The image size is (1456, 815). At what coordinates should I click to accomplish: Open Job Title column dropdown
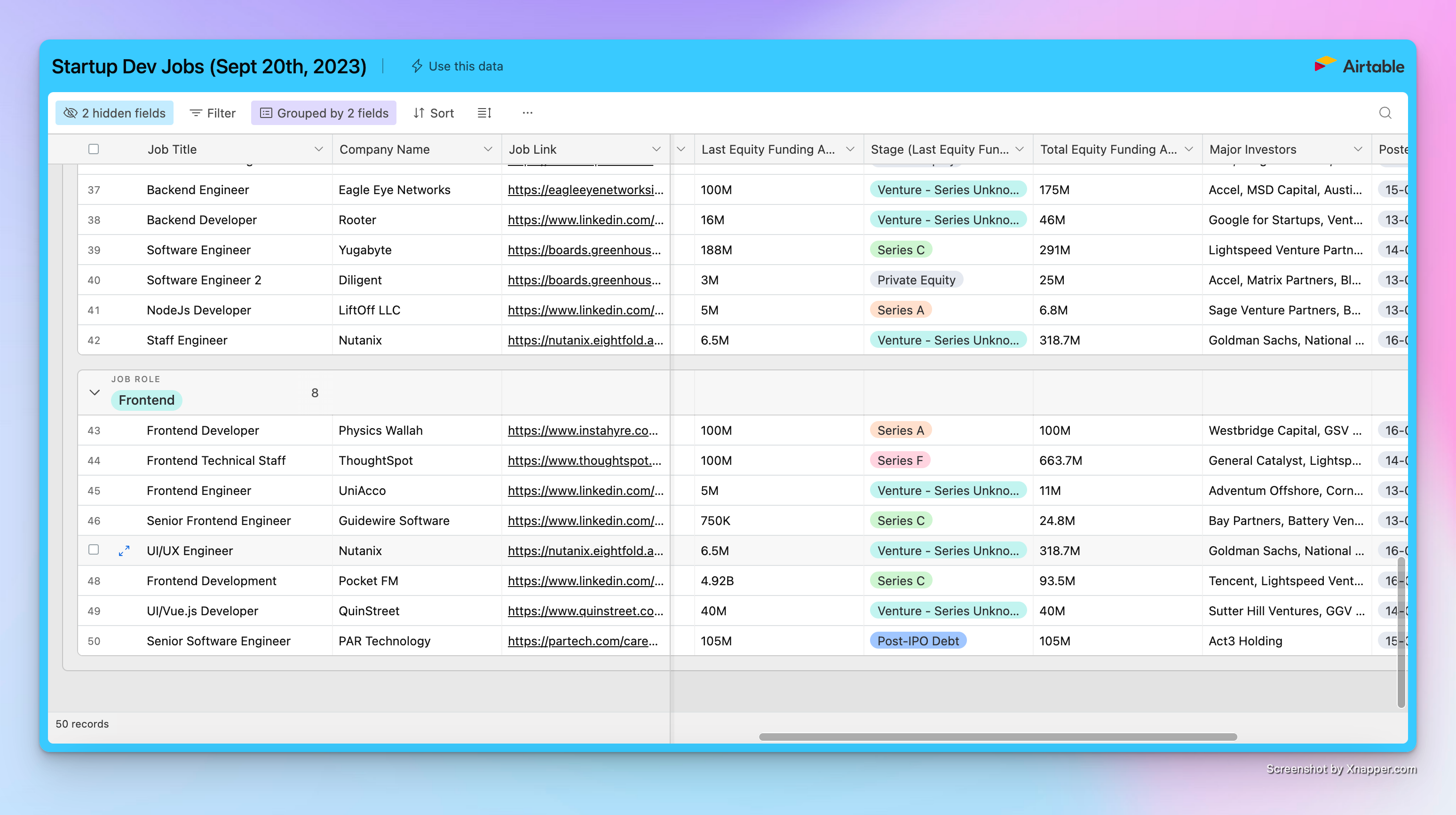[x=319, y=149]
